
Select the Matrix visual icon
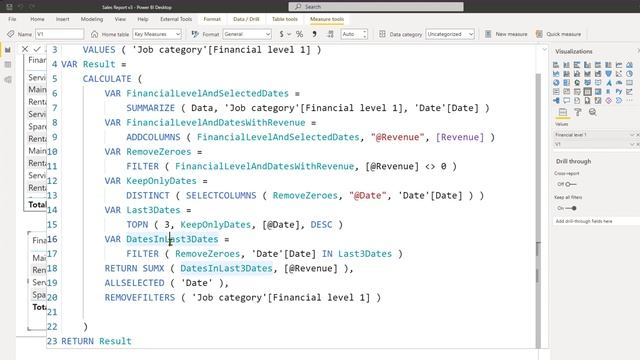[x=598, y=91]
